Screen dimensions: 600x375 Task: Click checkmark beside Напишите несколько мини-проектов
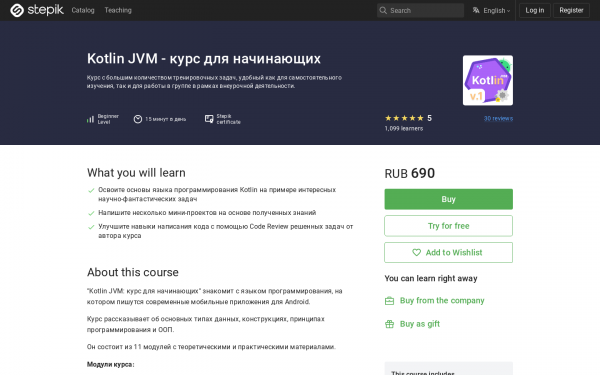click(91, 213)
